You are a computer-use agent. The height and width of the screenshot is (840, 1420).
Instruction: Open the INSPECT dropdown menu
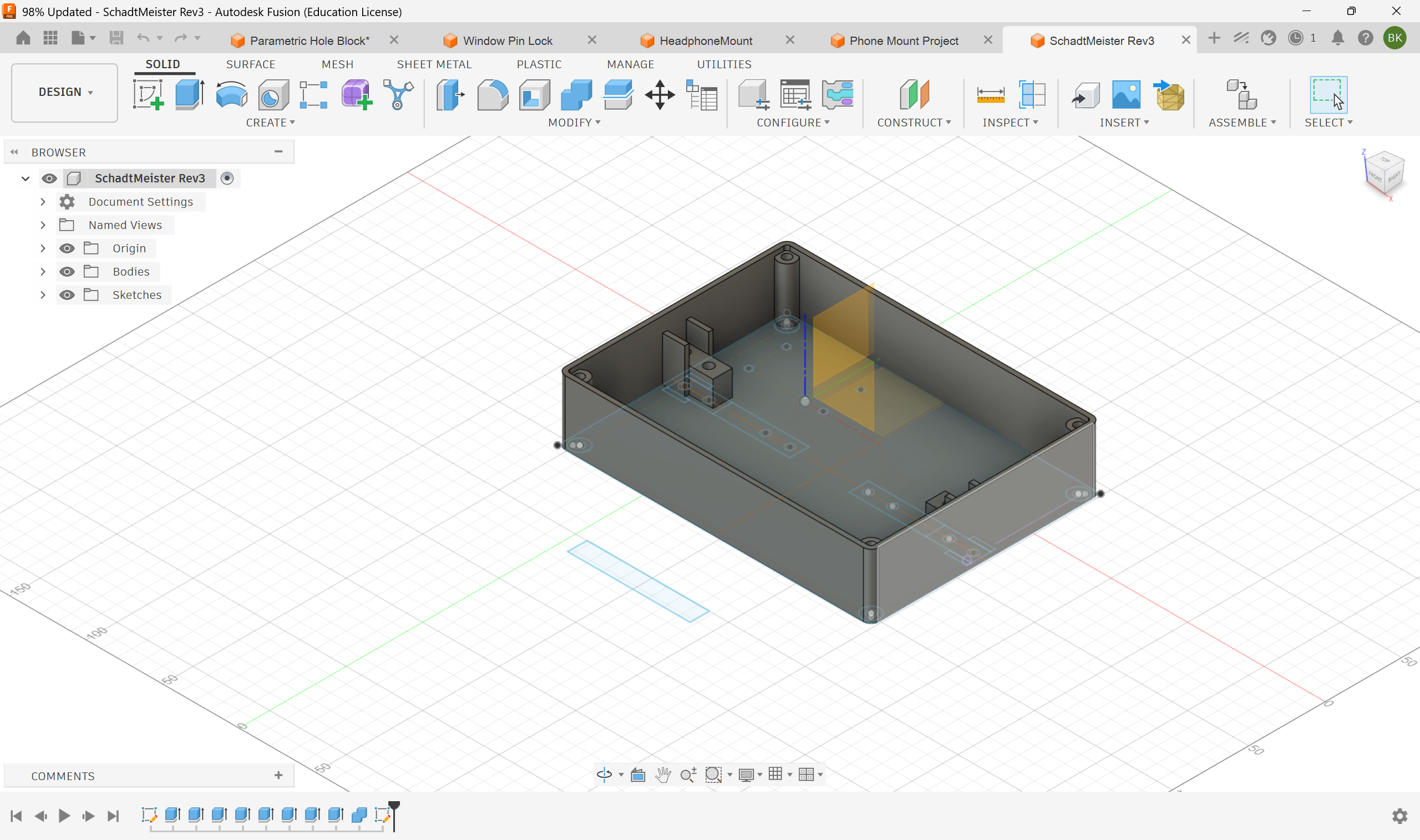pyautogui.click(x=1010, y=123)
